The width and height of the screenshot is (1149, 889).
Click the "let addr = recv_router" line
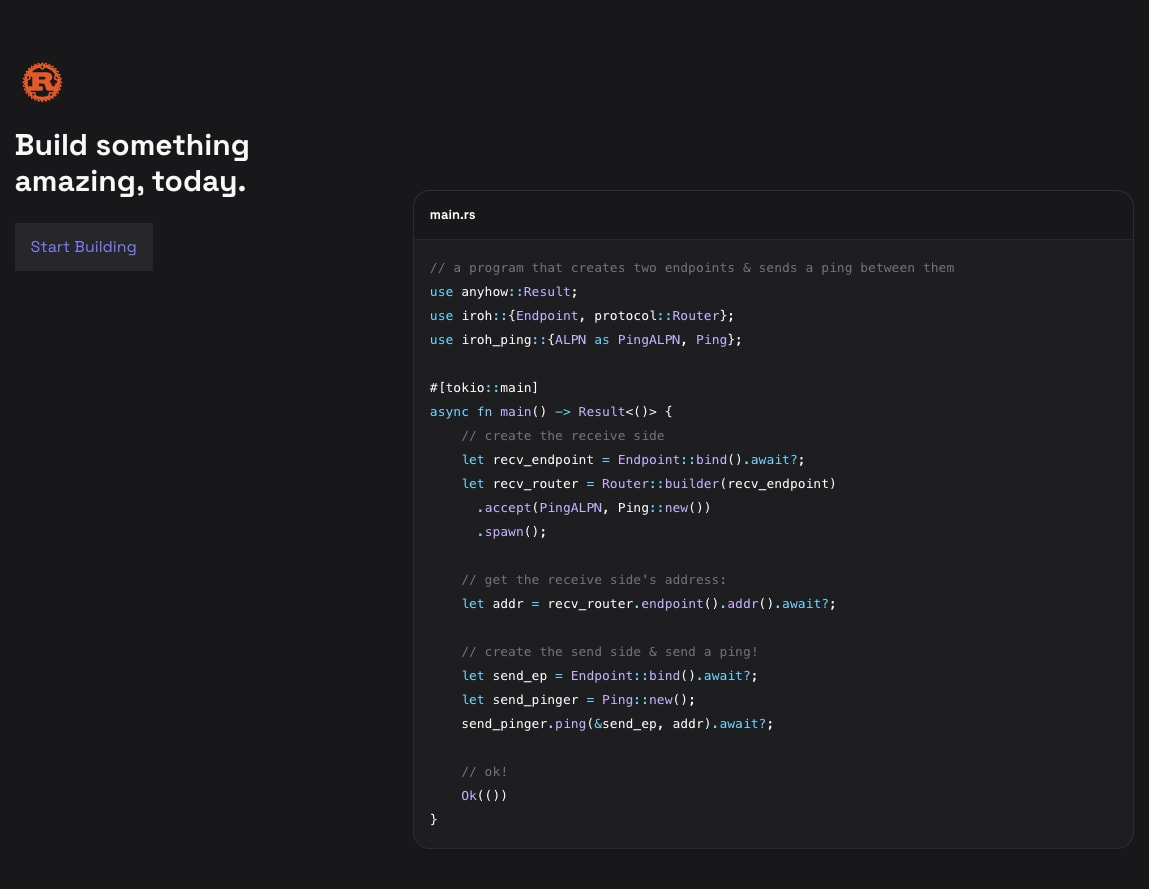pyautogui.click(x=649, y=604)
